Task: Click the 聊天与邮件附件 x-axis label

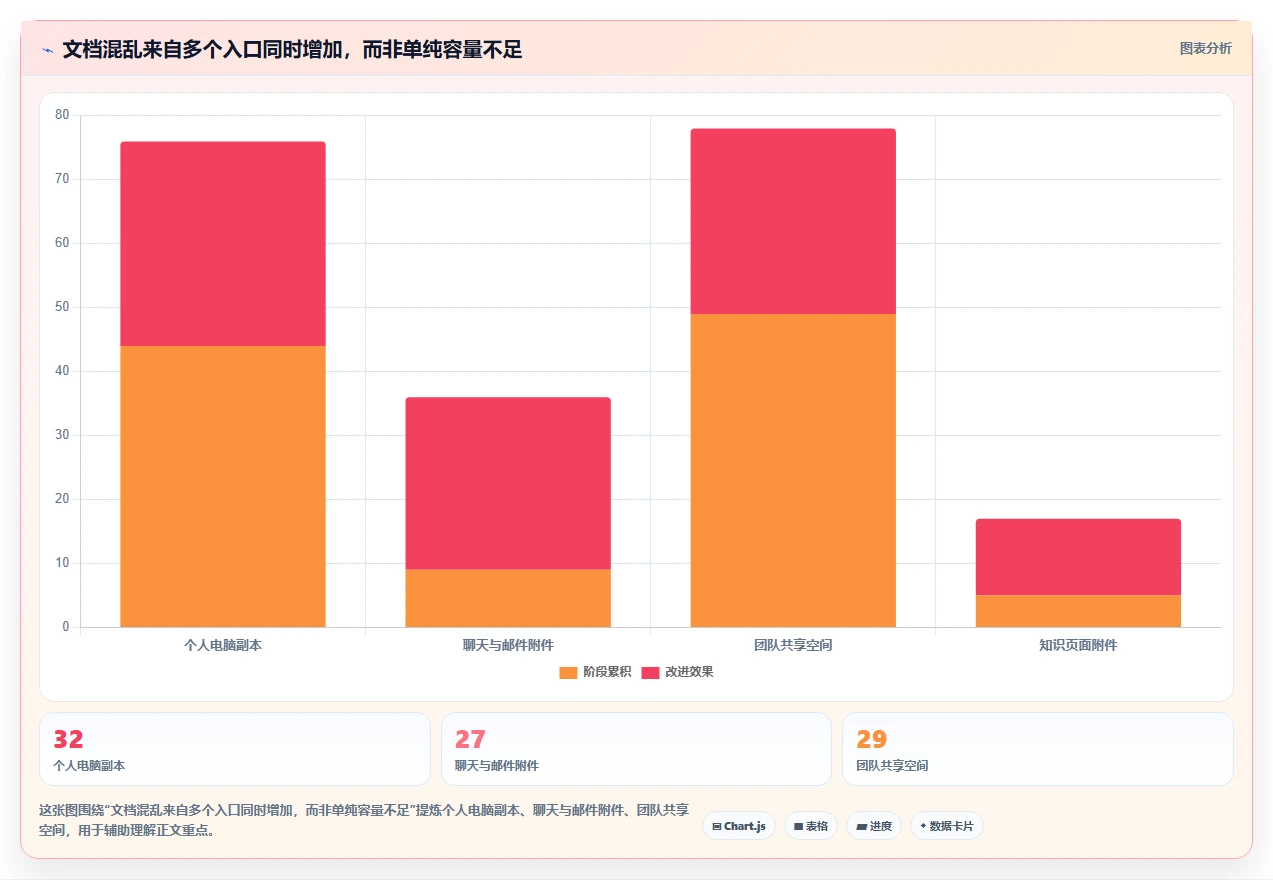Action: click(x=508, y=645)
